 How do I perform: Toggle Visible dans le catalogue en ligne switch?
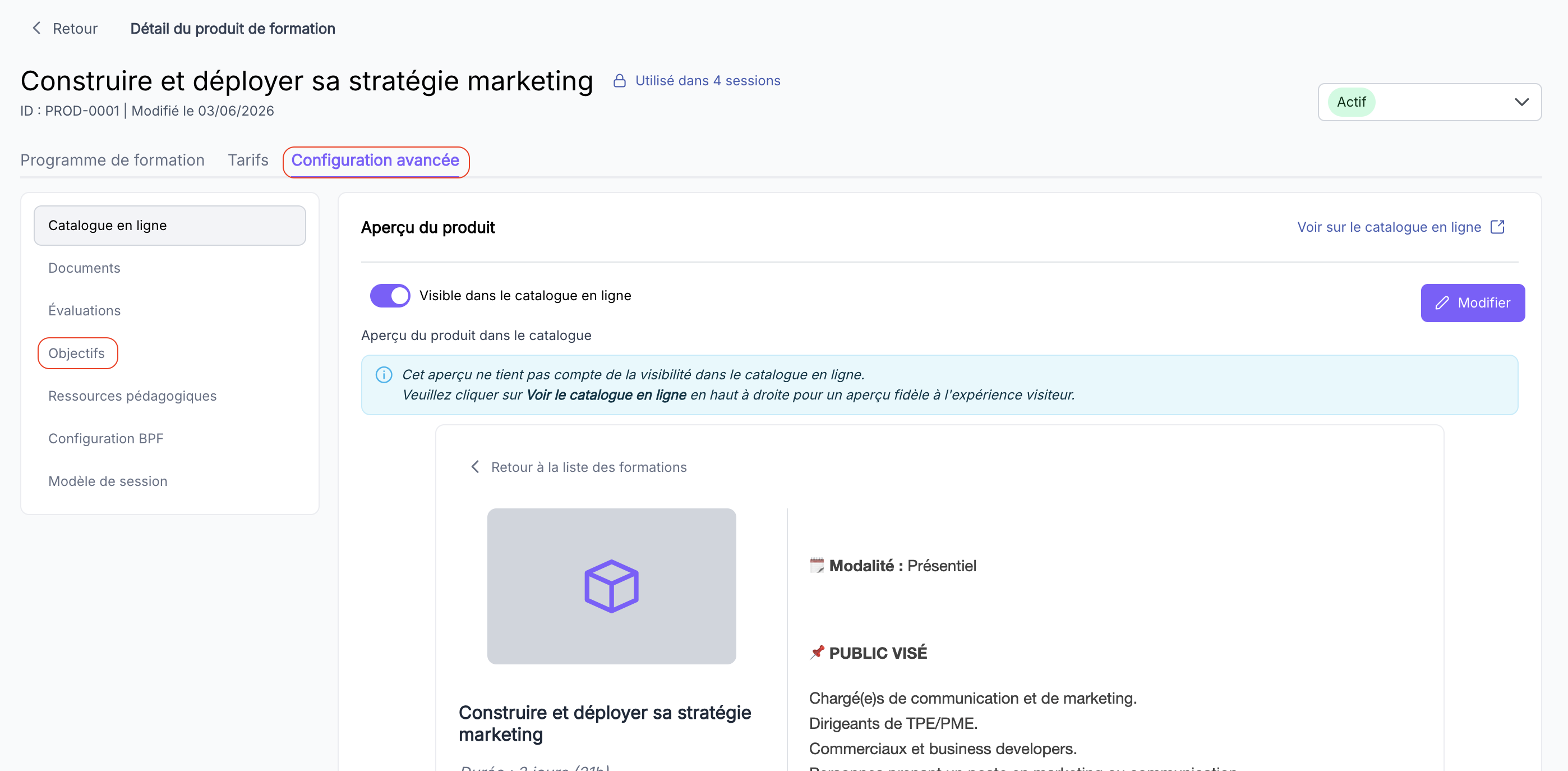point(390,295)
